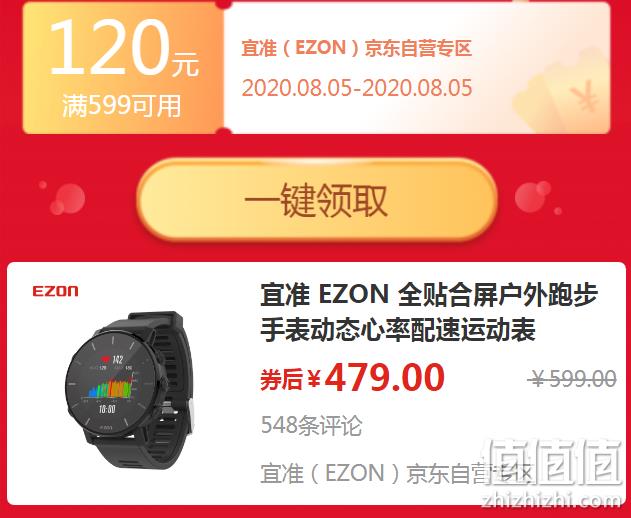Click the 18:00 time on watch face

[x=107, y=409]
